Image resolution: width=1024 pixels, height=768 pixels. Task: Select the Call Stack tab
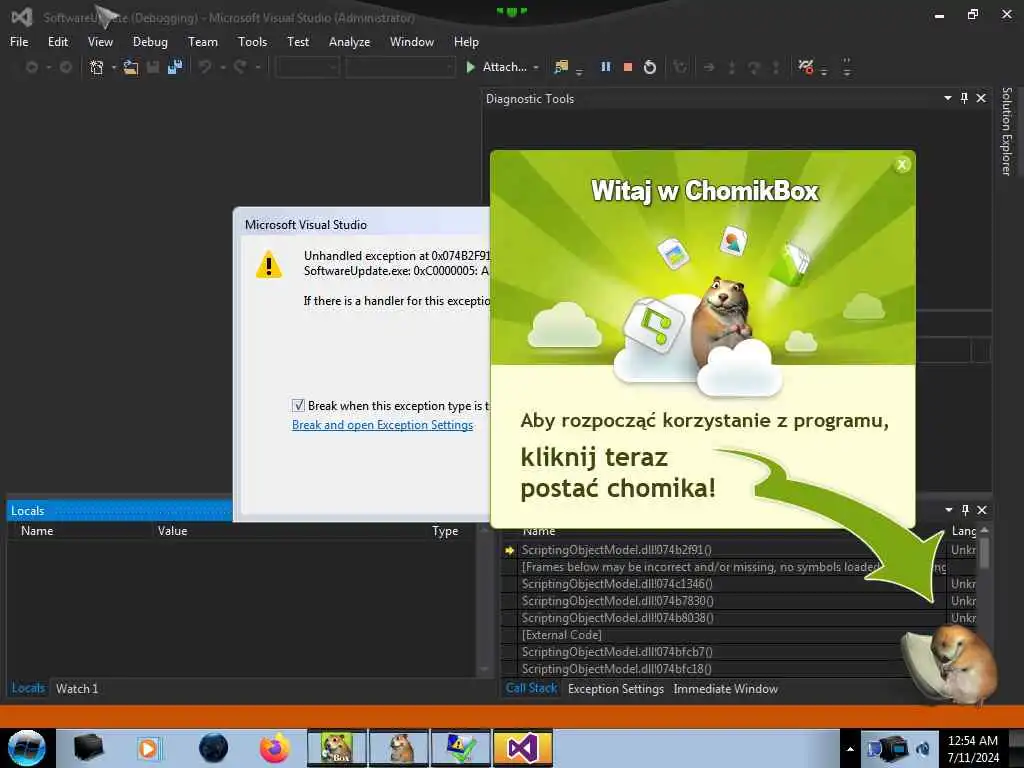[x=531, y=688]
